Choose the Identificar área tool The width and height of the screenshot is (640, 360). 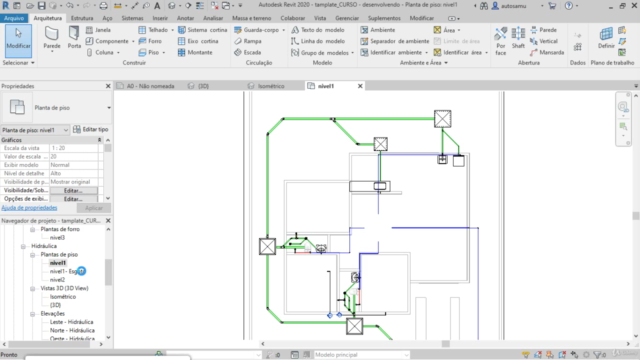pos(458,52)
